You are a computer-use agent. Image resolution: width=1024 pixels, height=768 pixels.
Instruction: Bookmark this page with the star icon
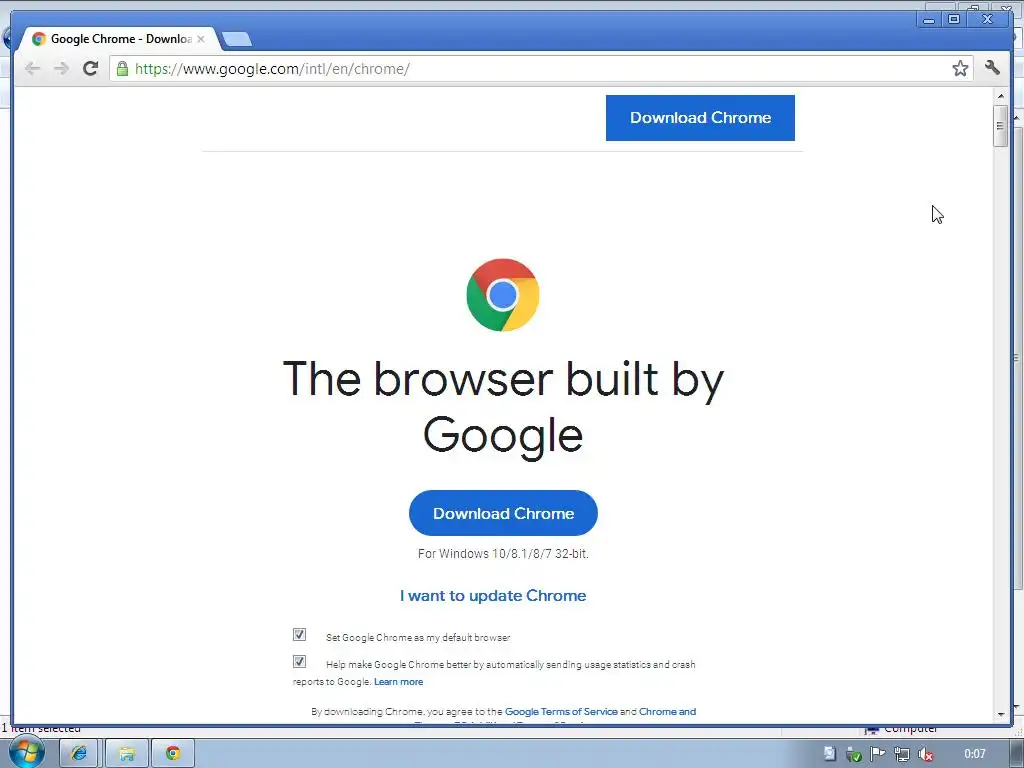pyautogui.click(x=960, y=68)
